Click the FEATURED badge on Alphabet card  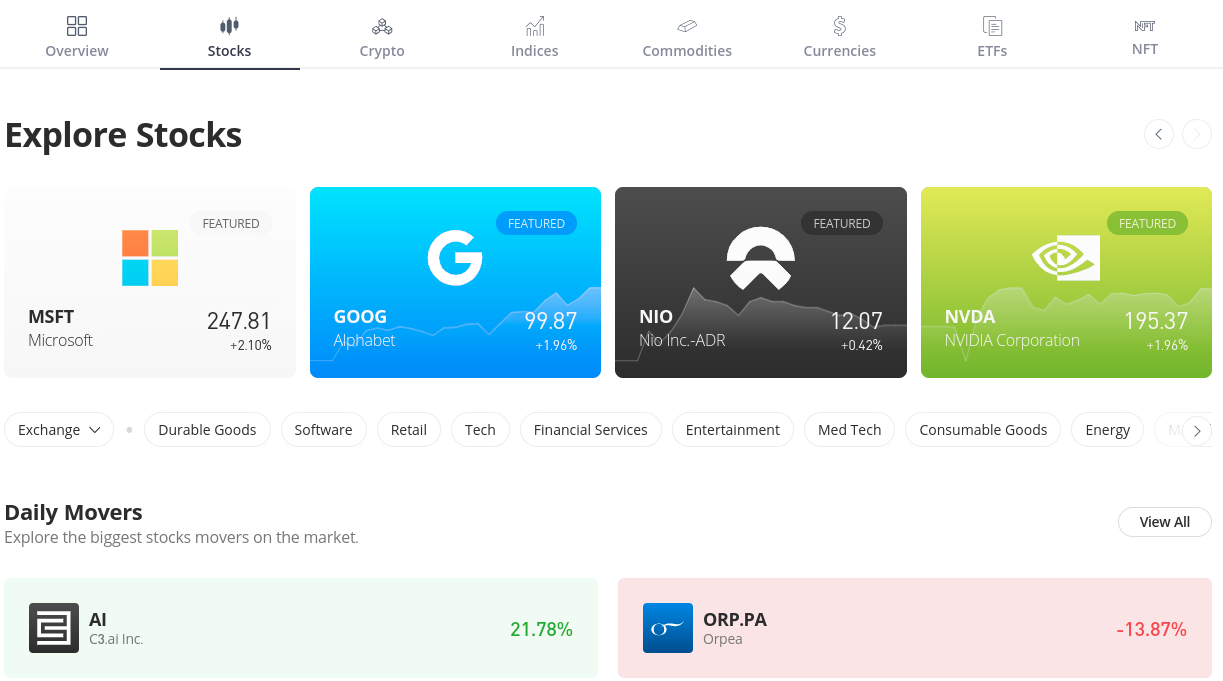tap(536, 223)
